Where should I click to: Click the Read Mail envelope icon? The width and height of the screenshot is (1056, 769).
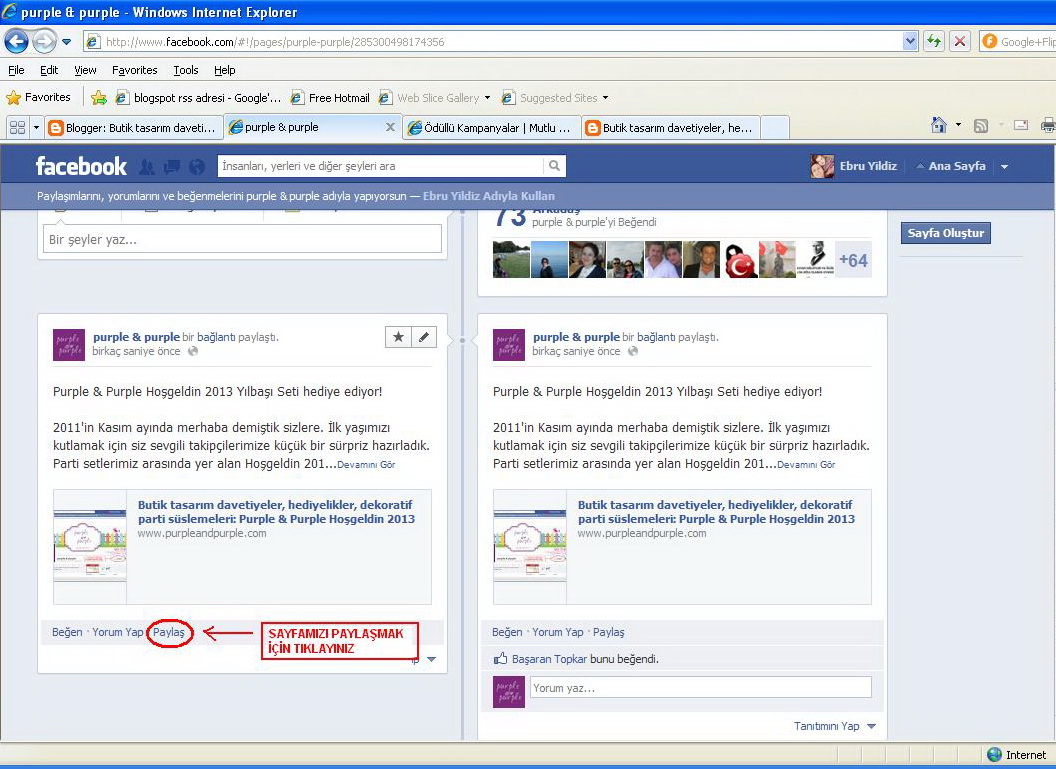(1021, 125)
